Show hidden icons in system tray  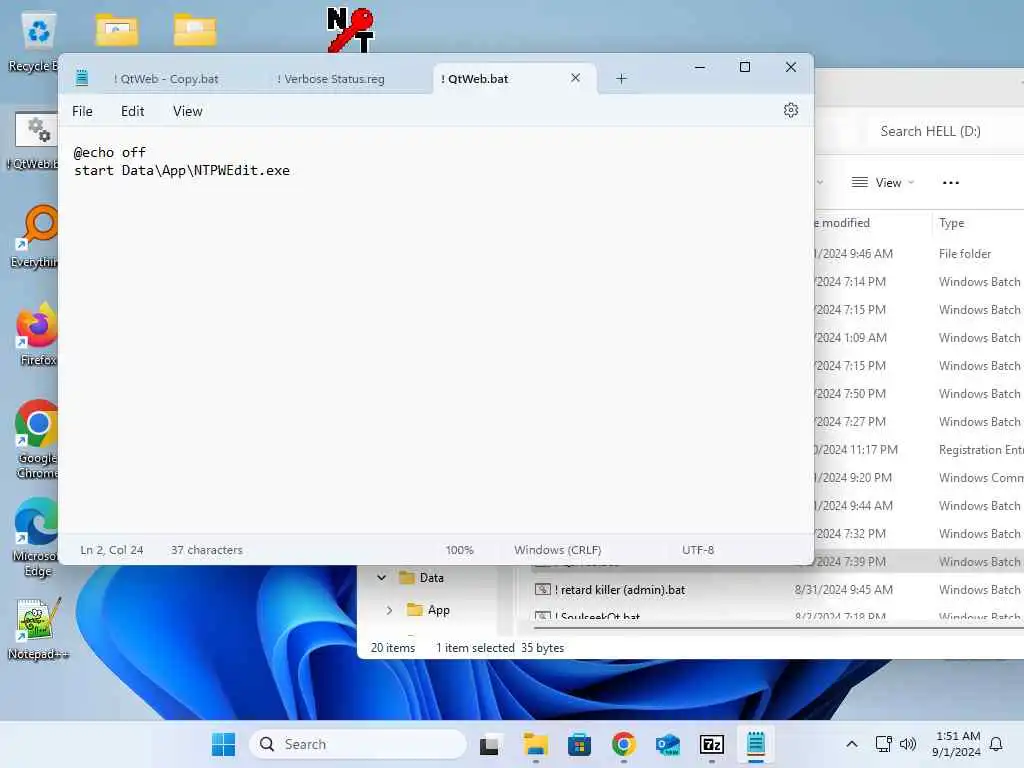[x=852, y=744]
